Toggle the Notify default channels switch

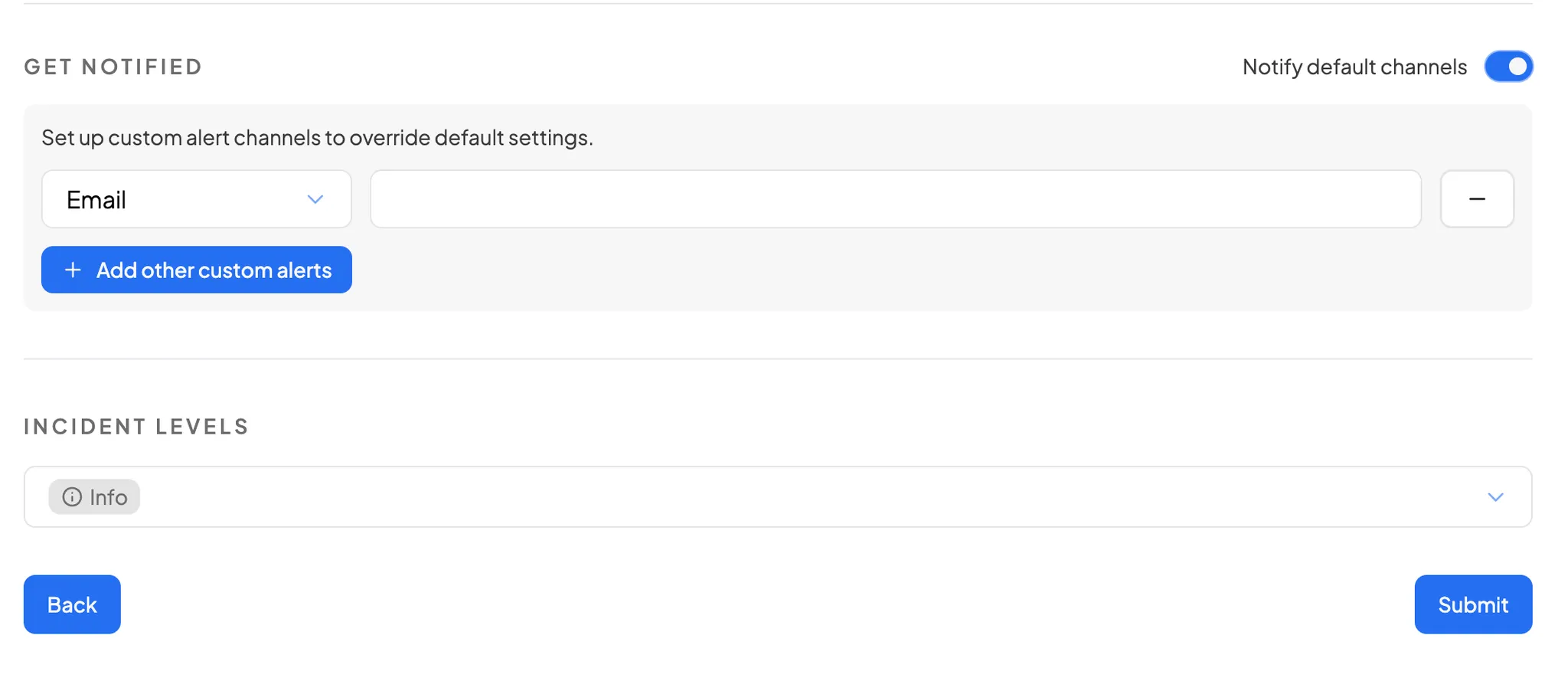click(1508, 67)
